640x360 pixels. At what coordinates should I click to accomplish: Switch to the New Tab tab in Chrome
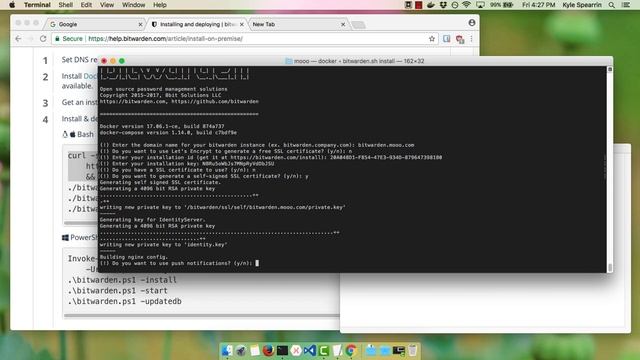298,24
